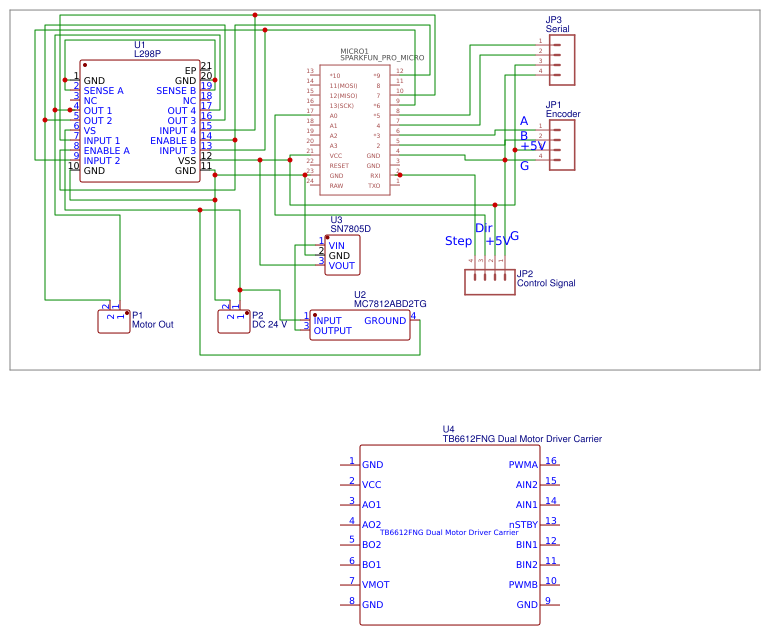This screenshot has width=770, height=635.
Task: Click the SENSE B pin label on L298P
Action: coord(176,91)
